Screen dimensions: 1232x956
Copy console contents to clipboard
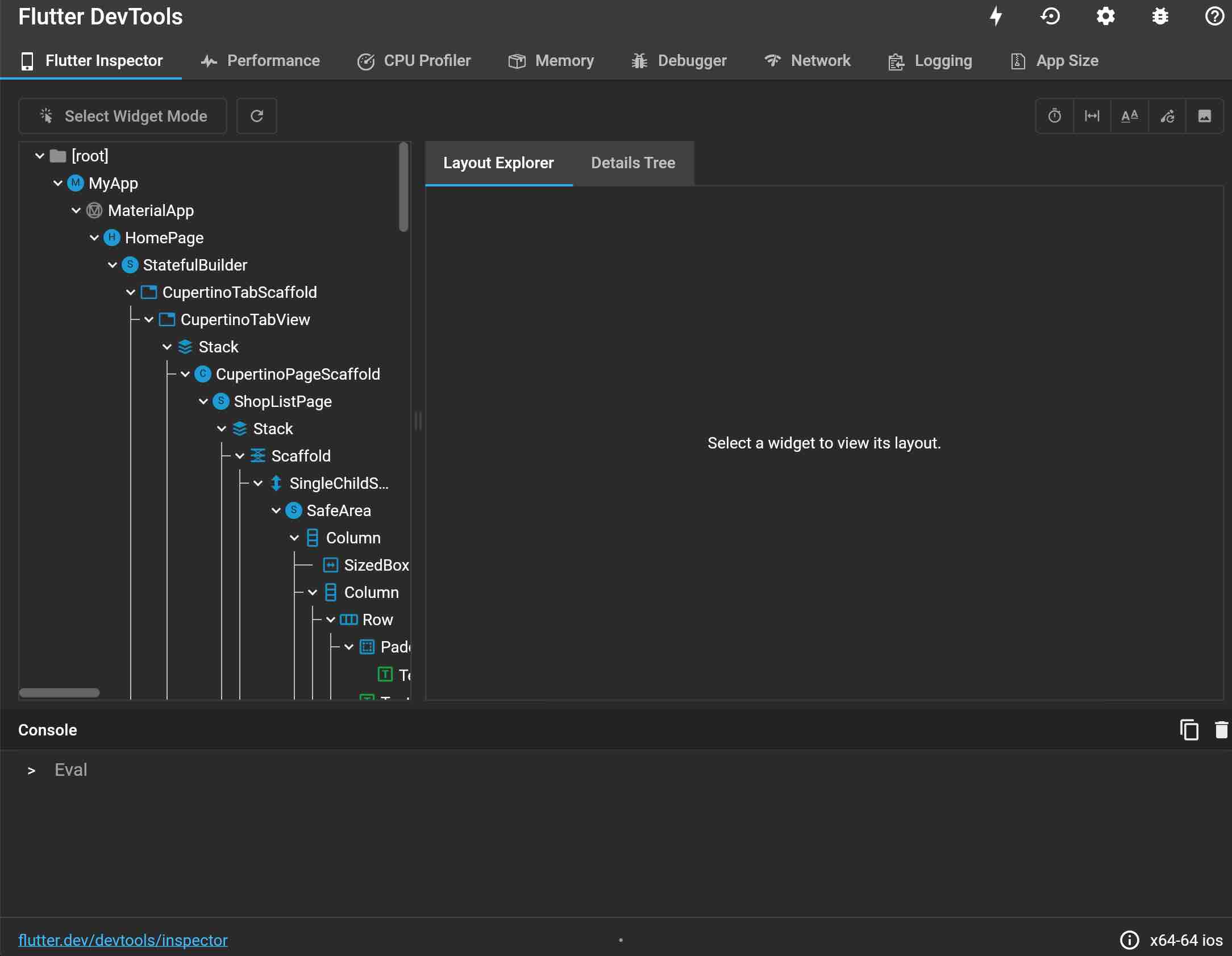(x=1189, y=730)
